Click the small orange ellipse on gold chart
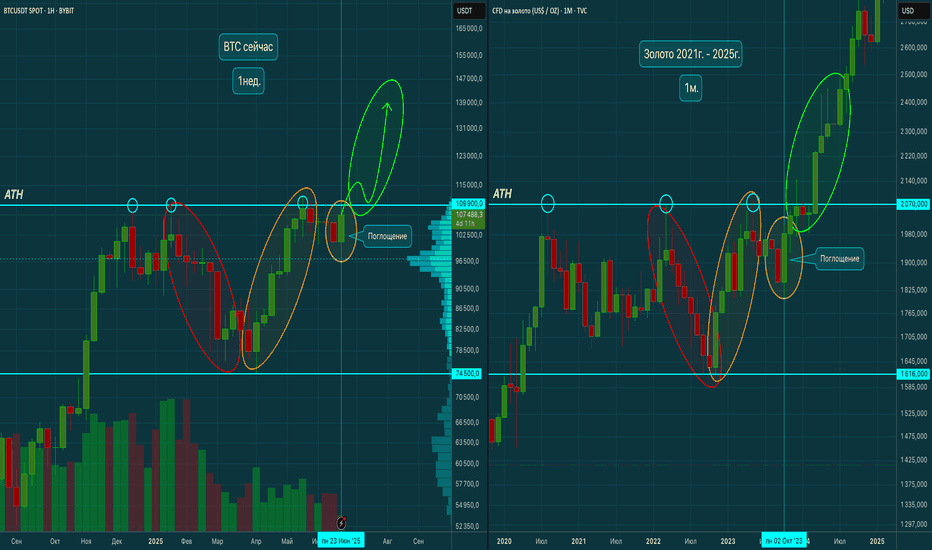This screenshot has height=550, width=932. tap(783, 257)
